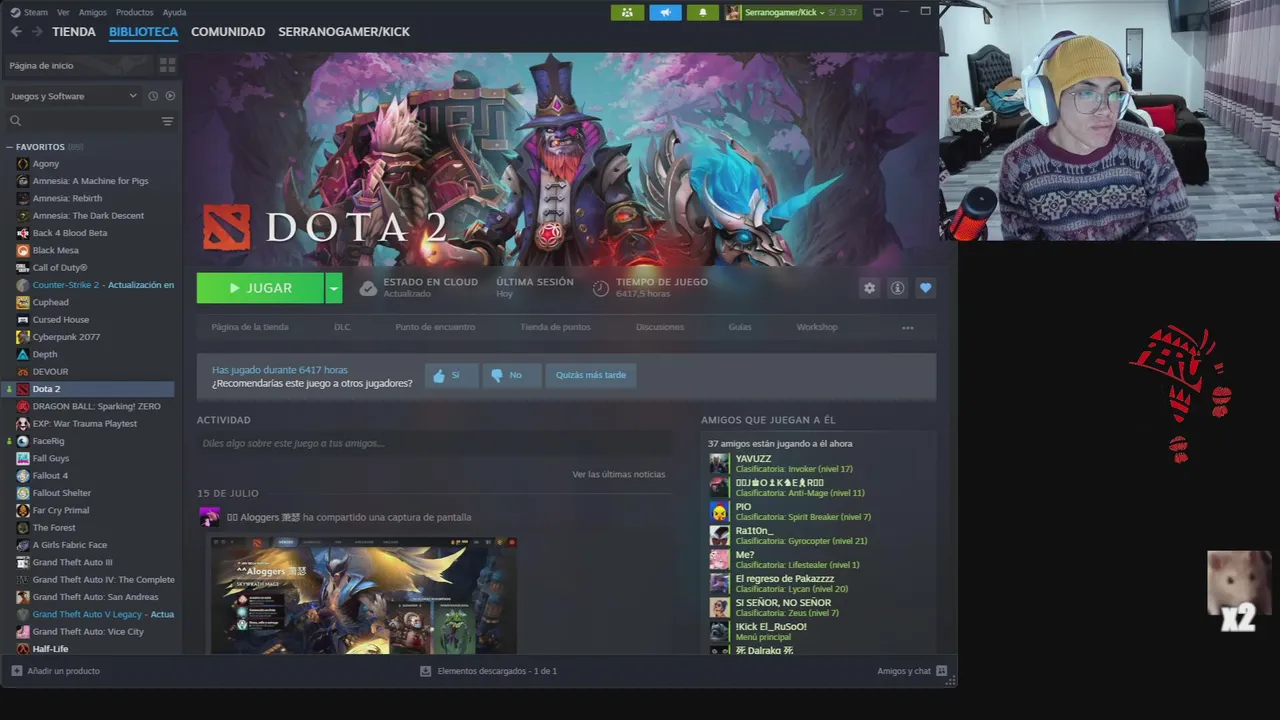Launch Dota 2 with JUGAR button
The image size is (1280, 720).
[260, 288]
